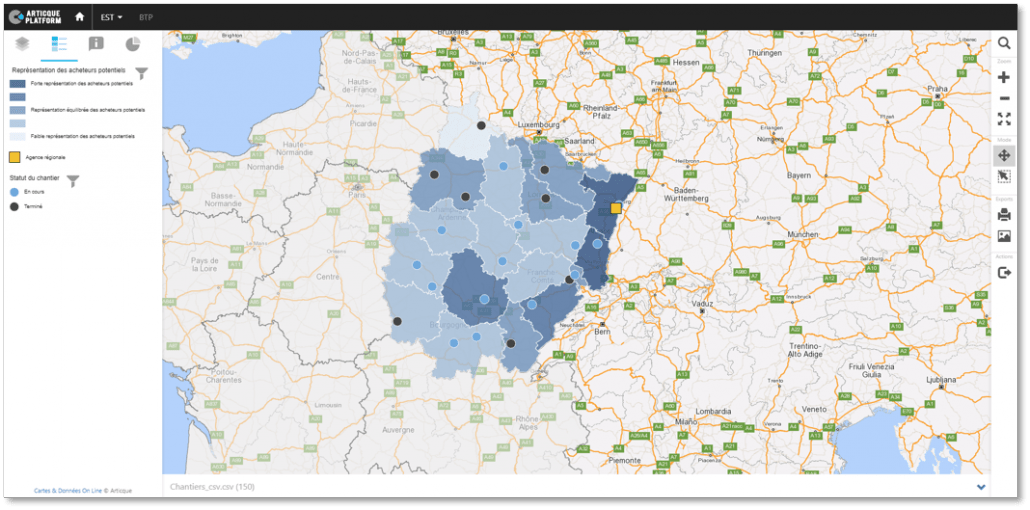
Task: Select the BTP menu item
Action: point(146,17)
